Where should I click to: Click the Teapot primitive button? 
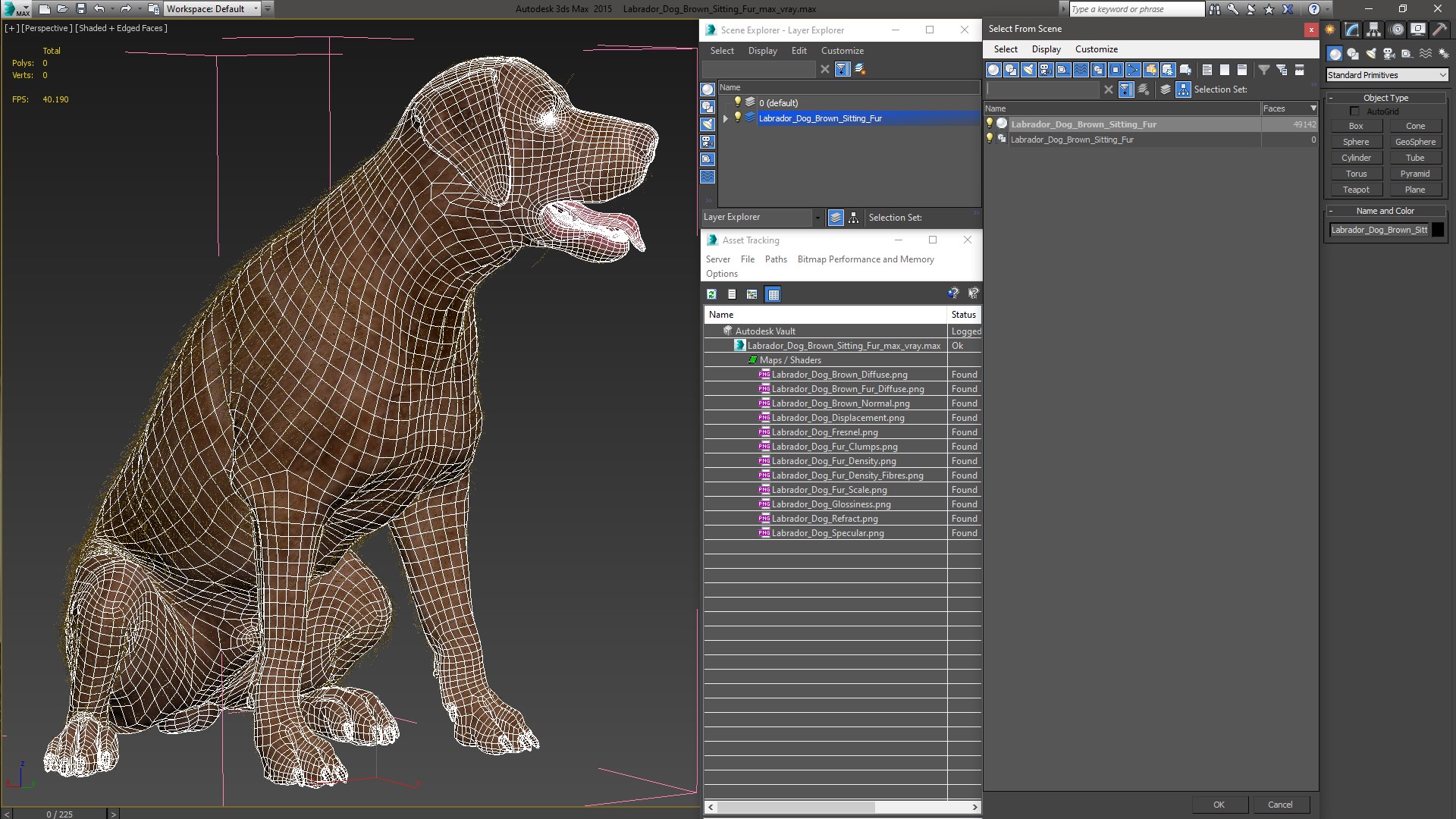pyautogui.click(x=1356, y=190)
